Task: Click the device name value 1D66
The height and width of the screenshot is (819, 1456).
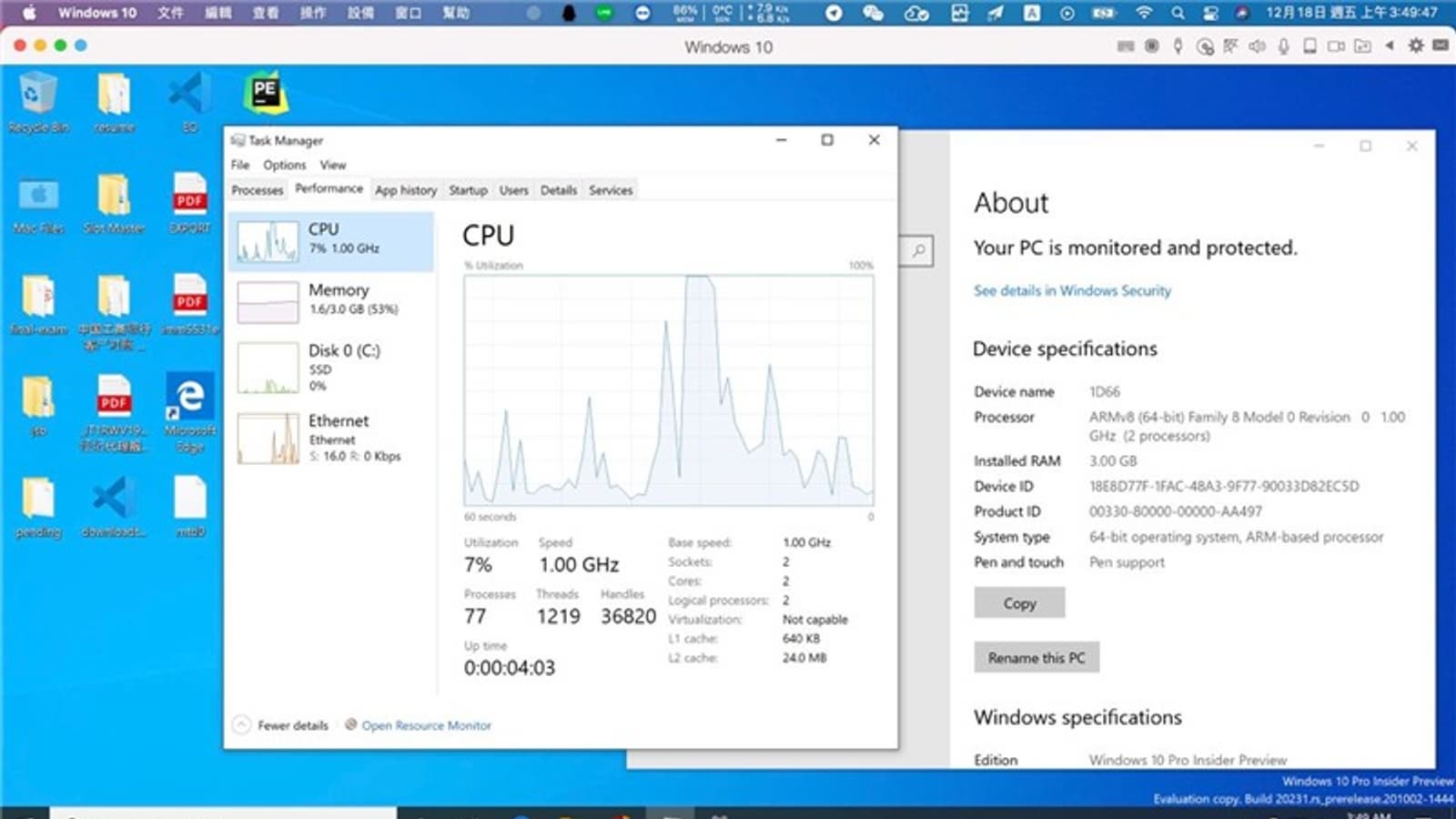Action: (x=1105, y=391)
